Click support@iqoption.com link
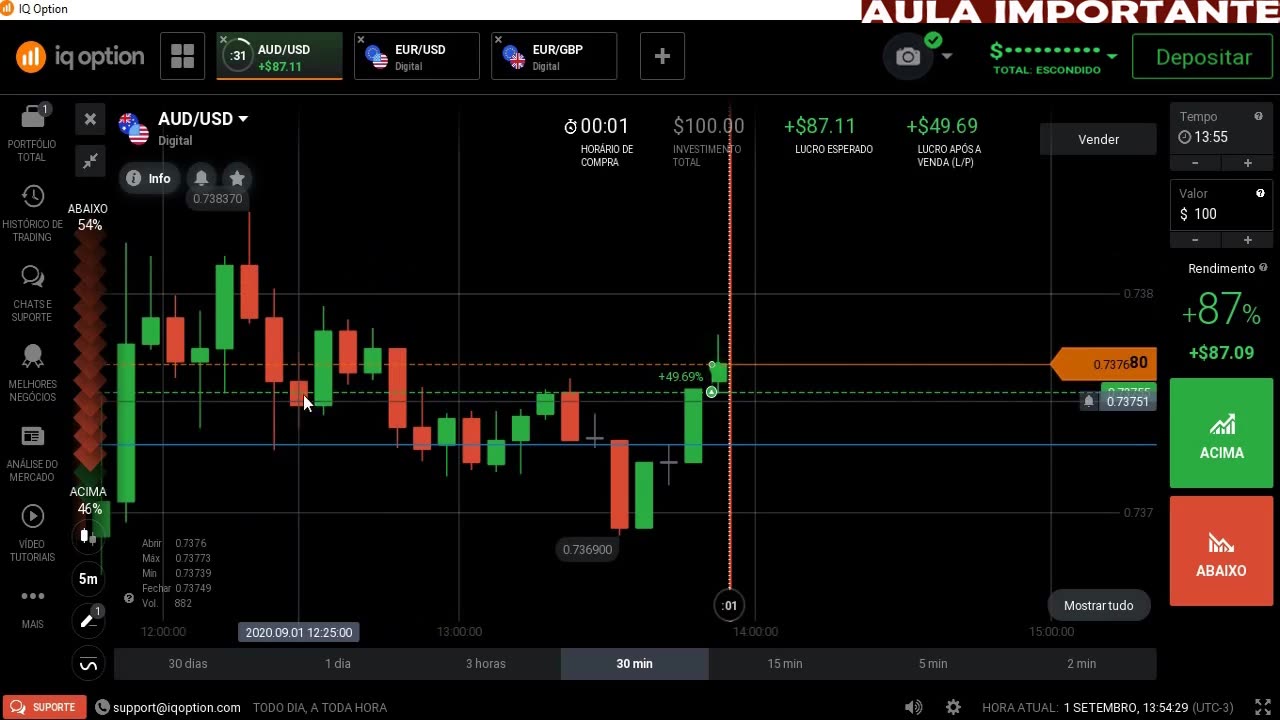This screenshot has height=720, width=1280. (x=176, y=707)
